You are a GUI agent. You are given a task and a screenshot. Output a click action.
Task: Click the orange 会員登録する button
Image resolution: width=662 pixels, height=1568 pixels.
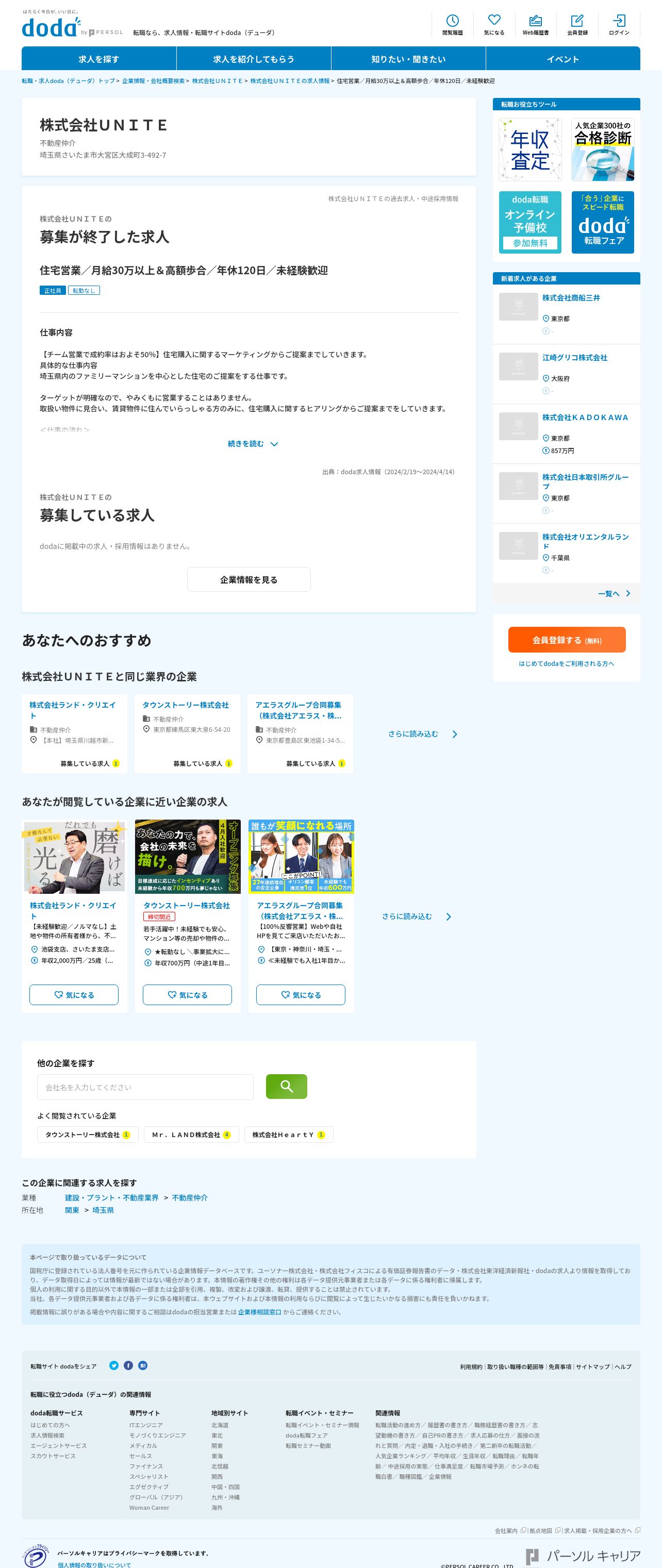567,640
